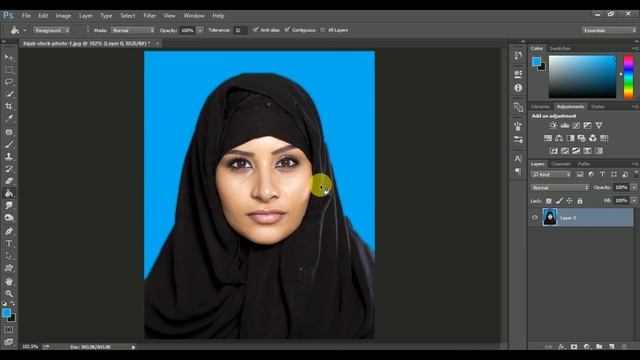This screenshot has width=640, height=360.
Task: Open the Filter menu
Action: [149, 16]
